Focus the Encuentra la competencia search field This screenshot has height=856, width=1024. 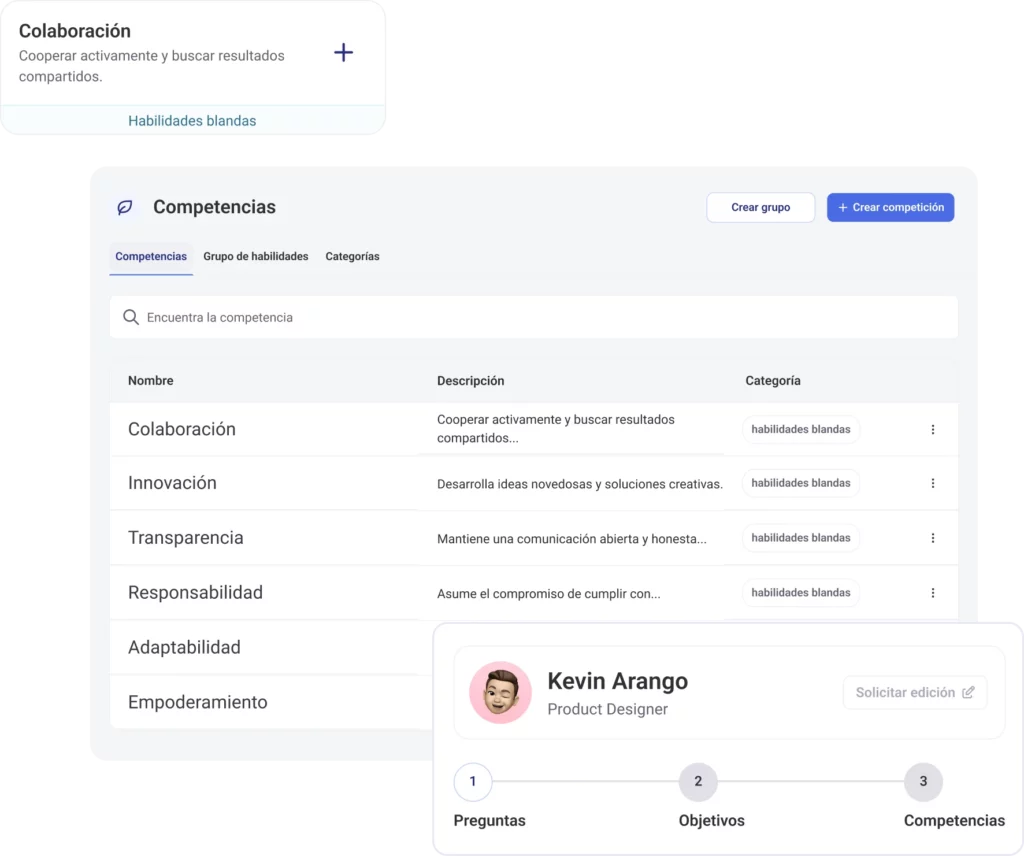pos(540,317)
